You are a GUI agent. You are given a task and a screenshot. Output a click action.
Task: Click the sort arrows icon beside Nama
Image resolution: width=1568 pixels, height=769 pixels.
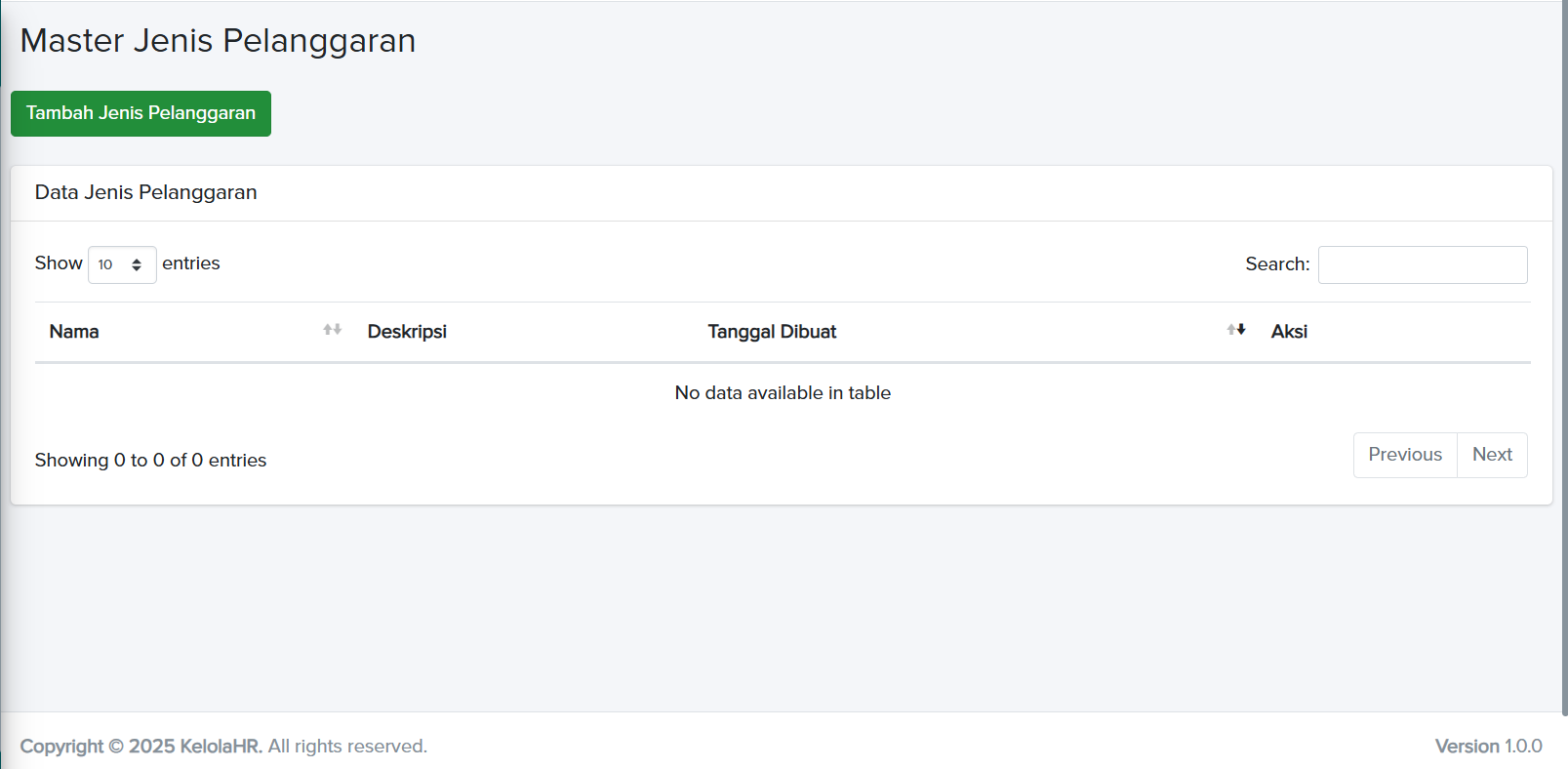(333, 330)
